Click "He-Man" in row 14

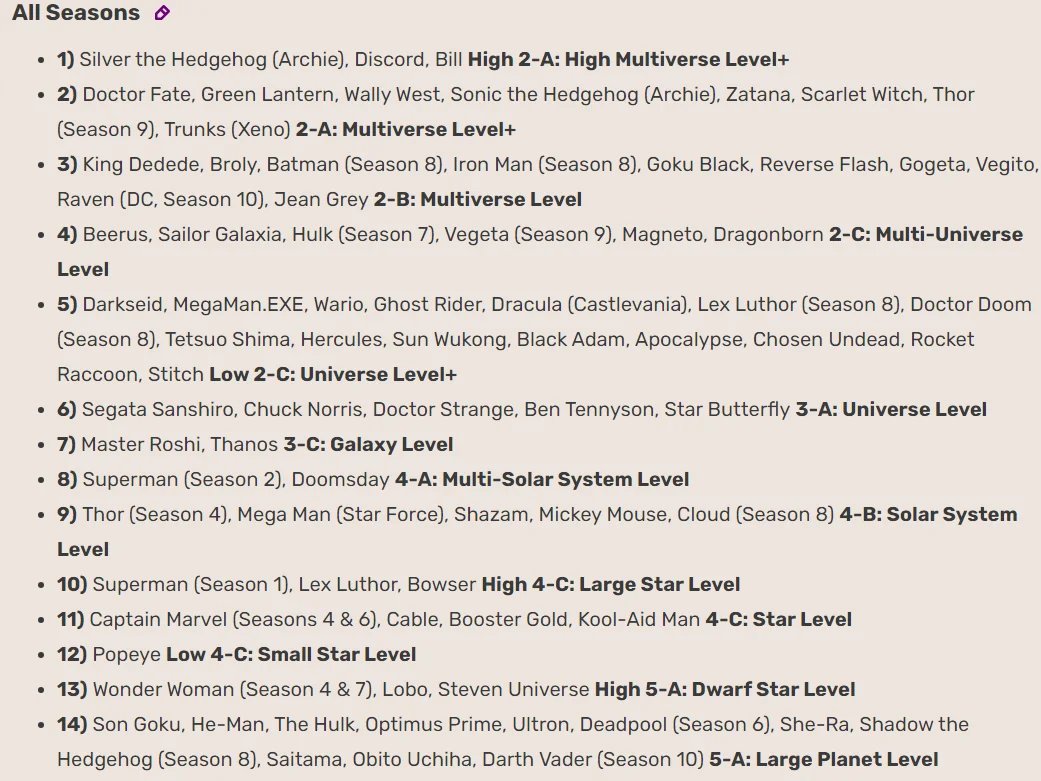pyautogui.click(x=227, y=725)
